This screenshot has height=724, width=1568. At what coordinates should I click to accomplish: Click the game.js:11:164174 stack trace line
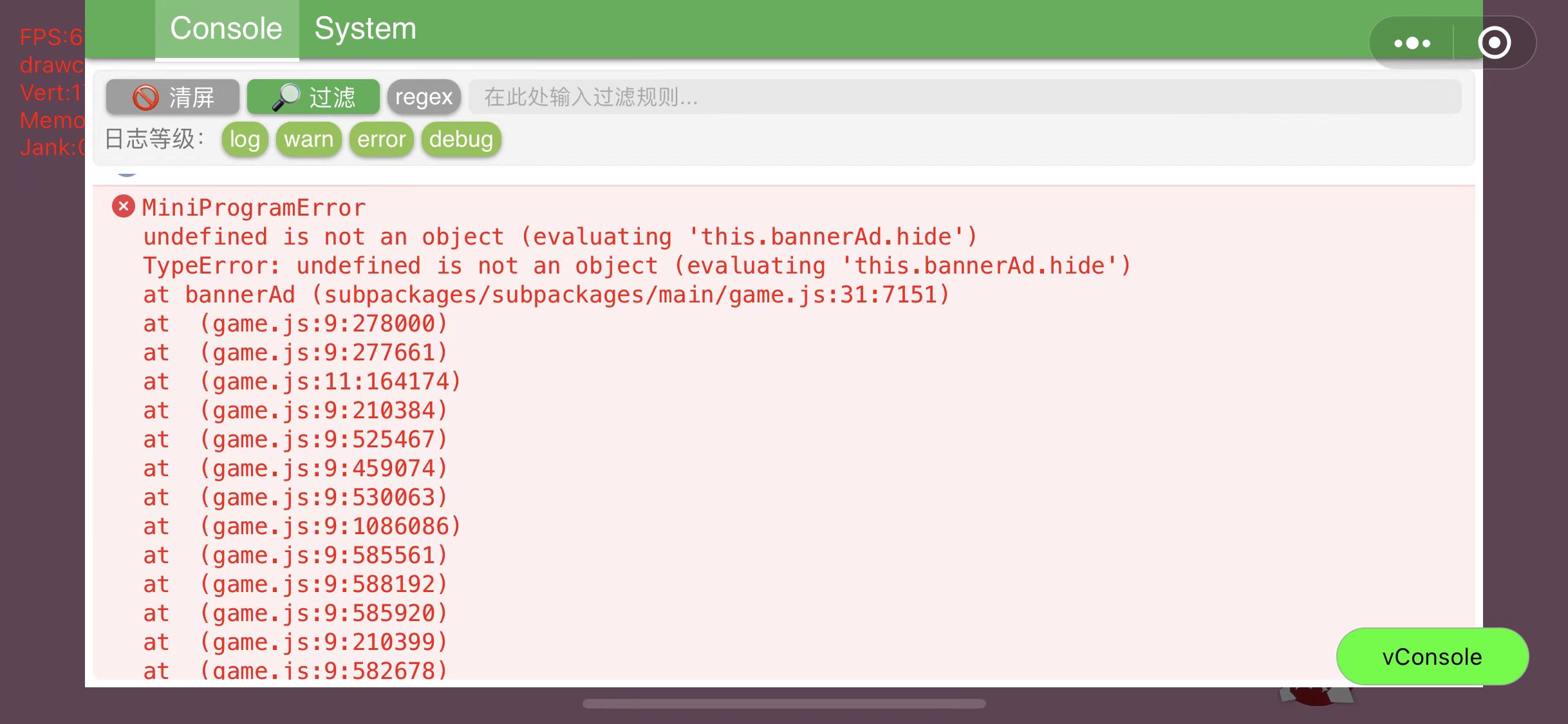(x=301, y=382)
